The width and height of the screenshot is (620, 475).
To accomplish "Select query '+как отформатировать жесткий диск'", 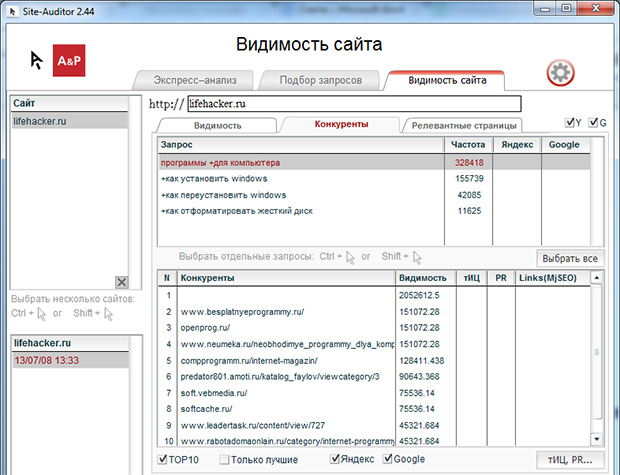I will pos(374,211).
